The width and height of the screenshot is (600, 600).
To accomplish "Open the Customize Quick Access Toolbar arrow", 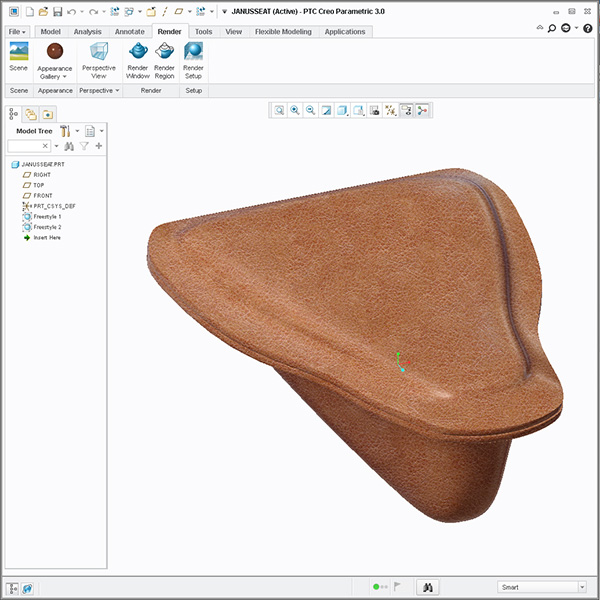I will coord(225,11).
